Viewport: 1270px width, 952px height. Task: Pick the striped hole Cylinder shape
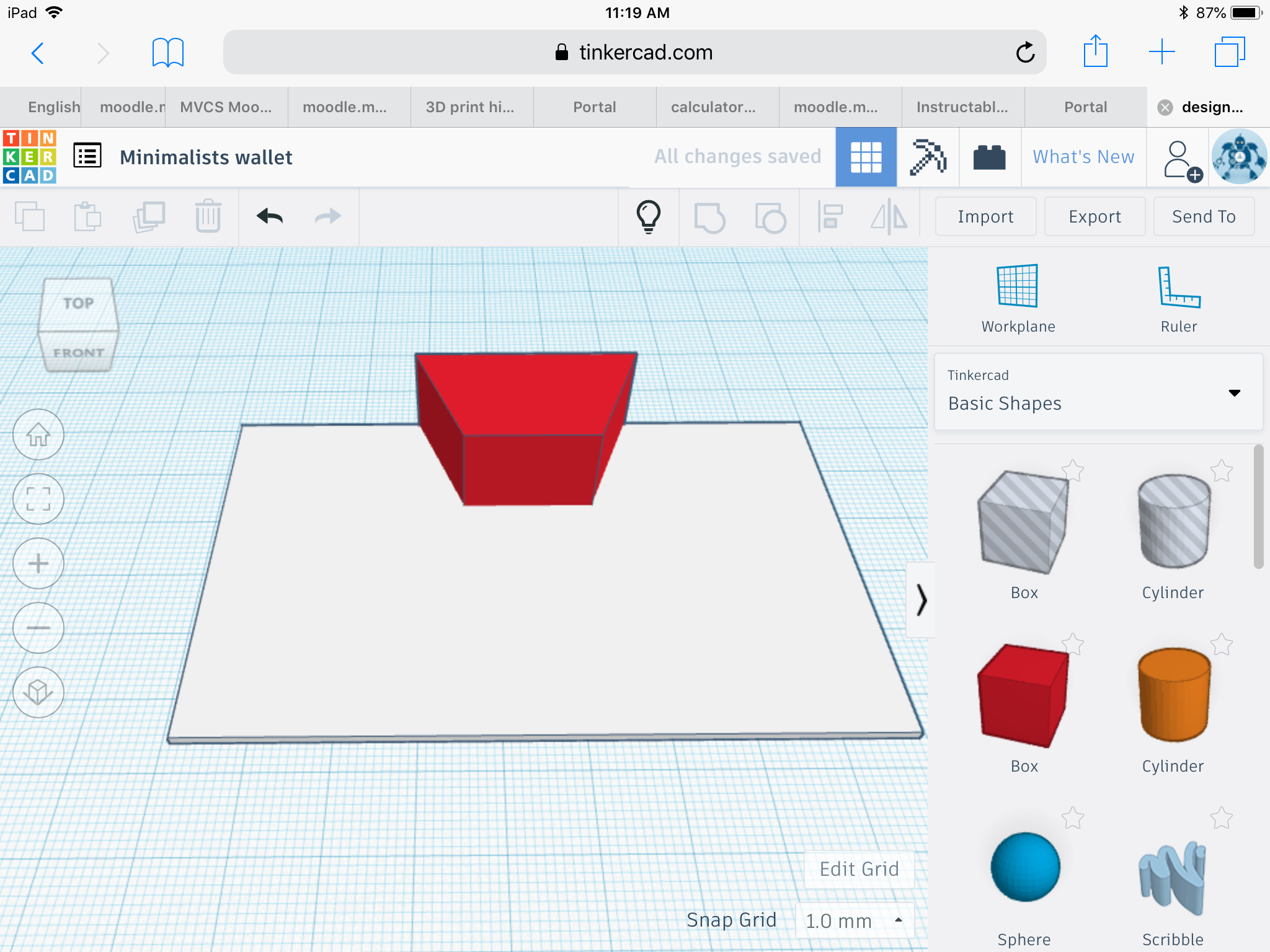pos(1173,522)
